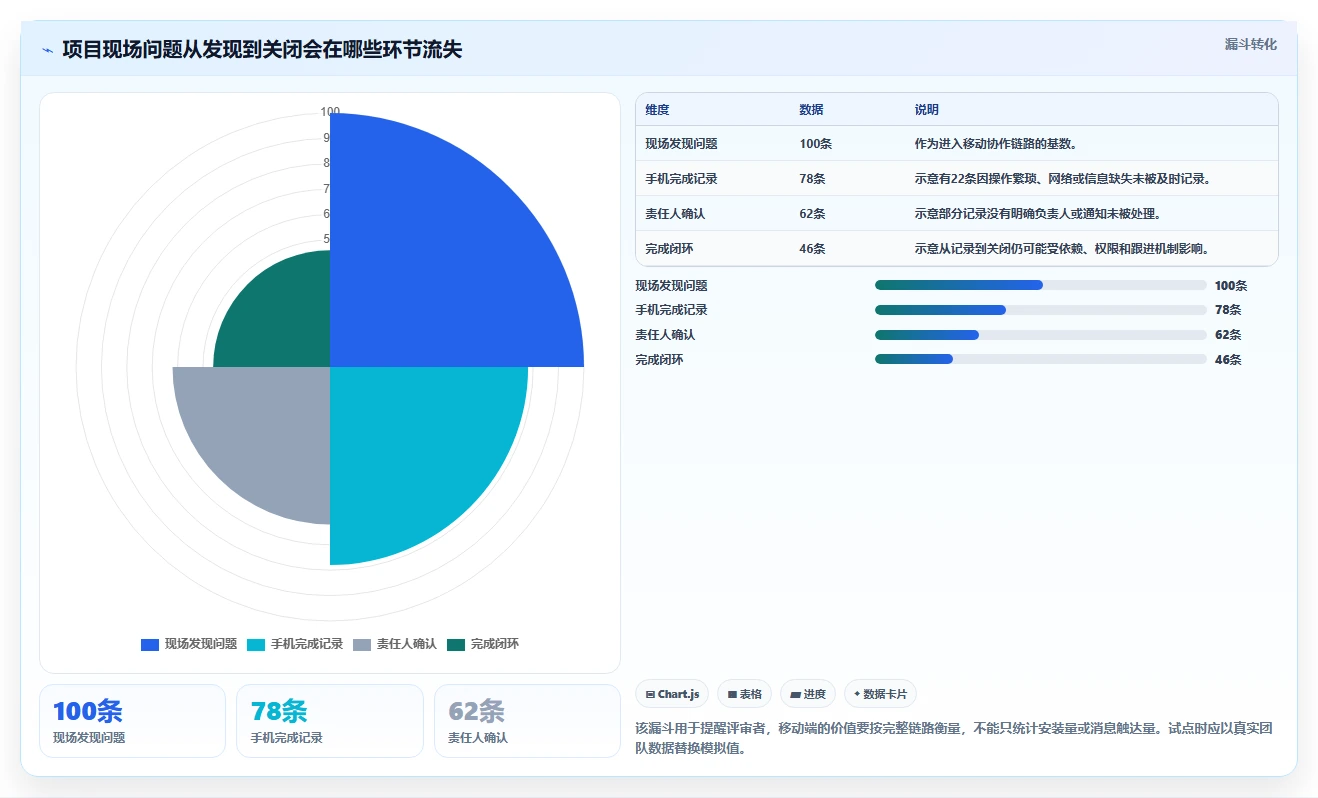The image size is (1318, 798).
Task: Click the page title about 项目现场问题
Action: pos(262,50)
